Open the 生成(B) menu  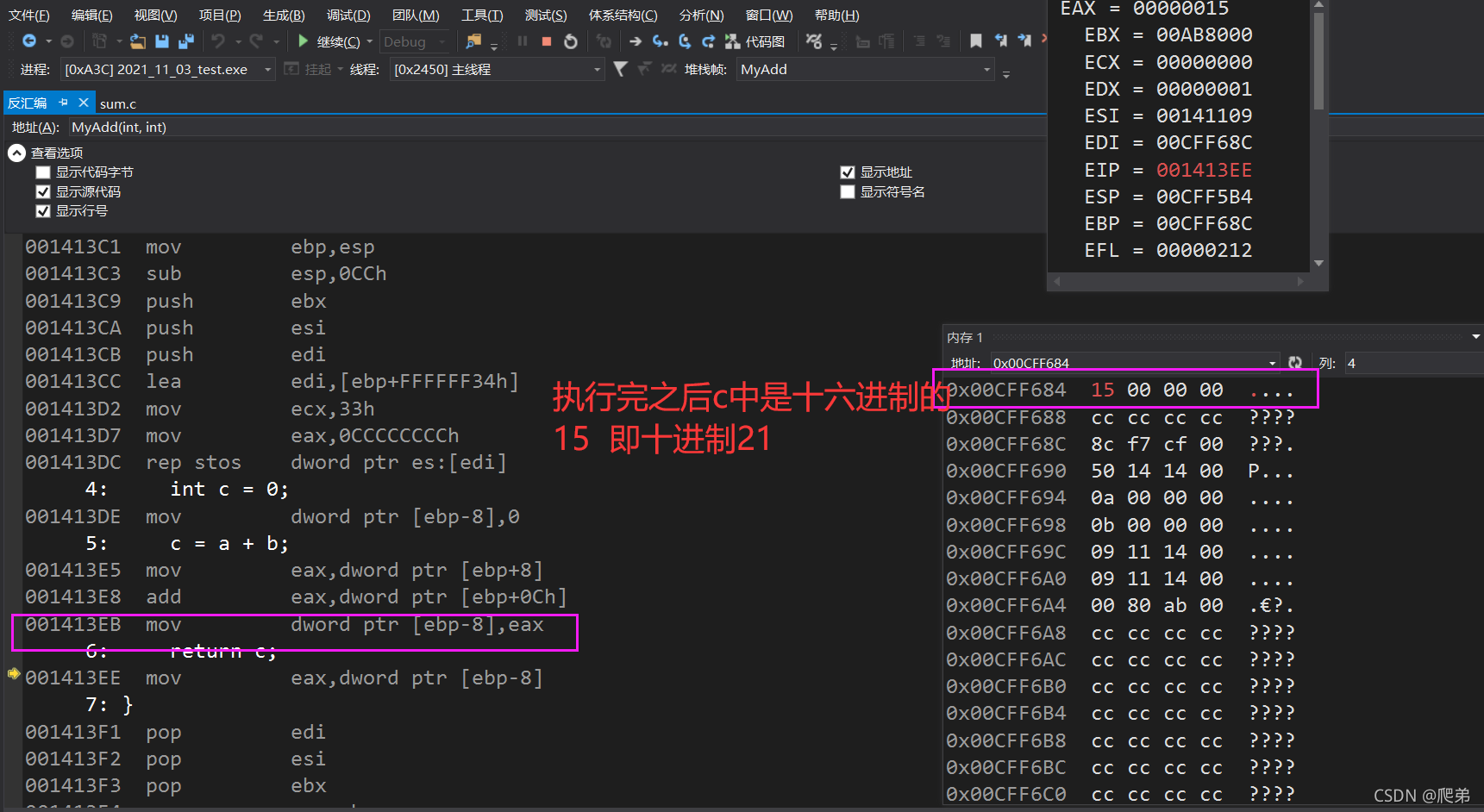click(284, 16)
